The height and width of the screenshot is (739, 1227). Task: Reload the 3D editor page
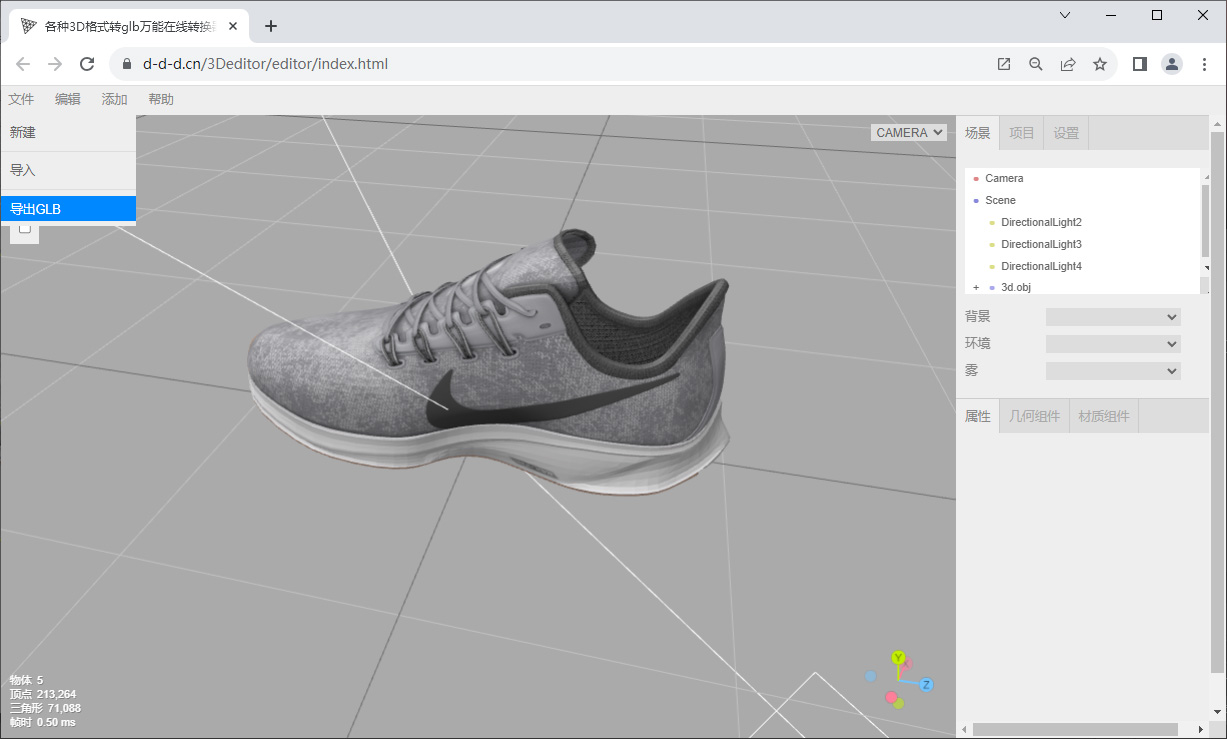click(x=87, y=64)
